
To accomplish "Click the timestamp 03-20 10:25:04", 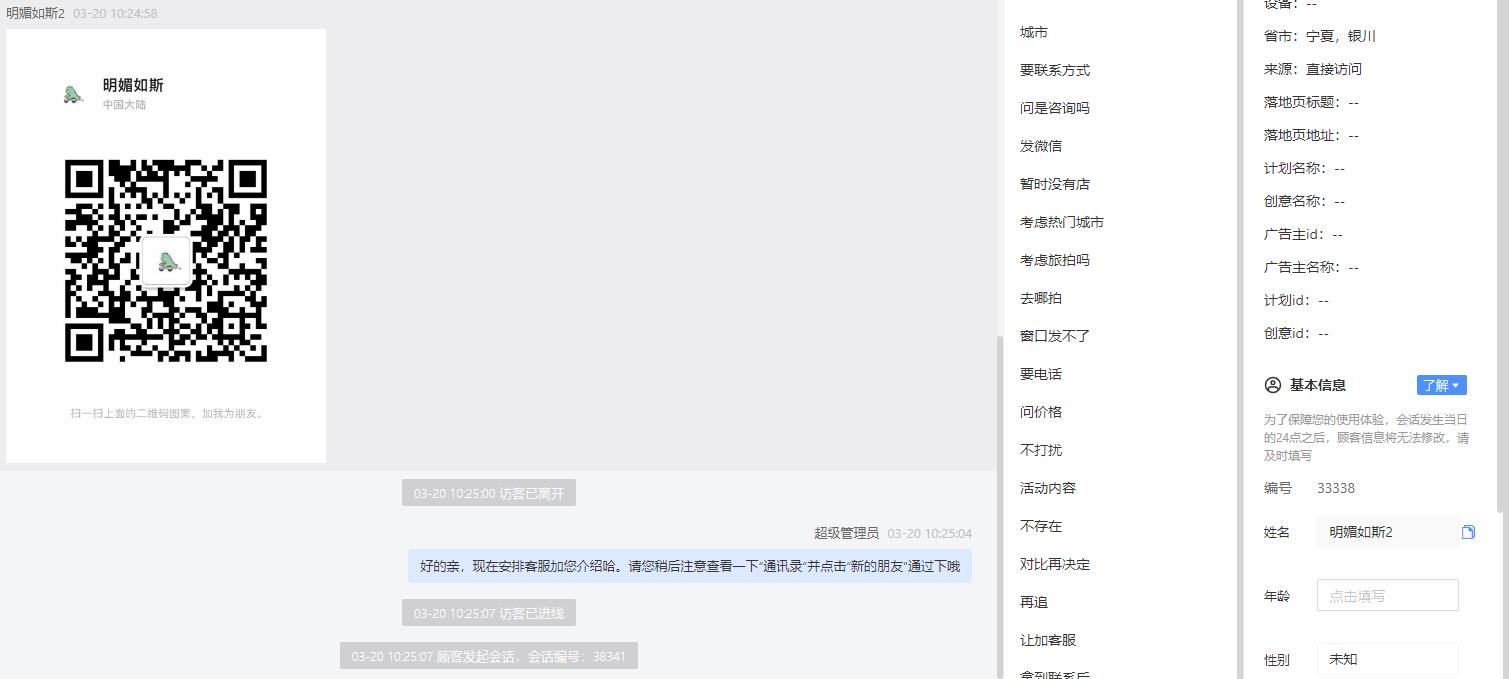I will pos(930,534).
